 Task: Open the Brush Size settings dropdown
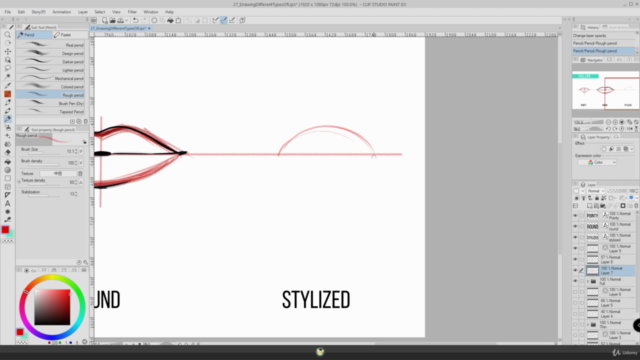(x=81, y=151)
